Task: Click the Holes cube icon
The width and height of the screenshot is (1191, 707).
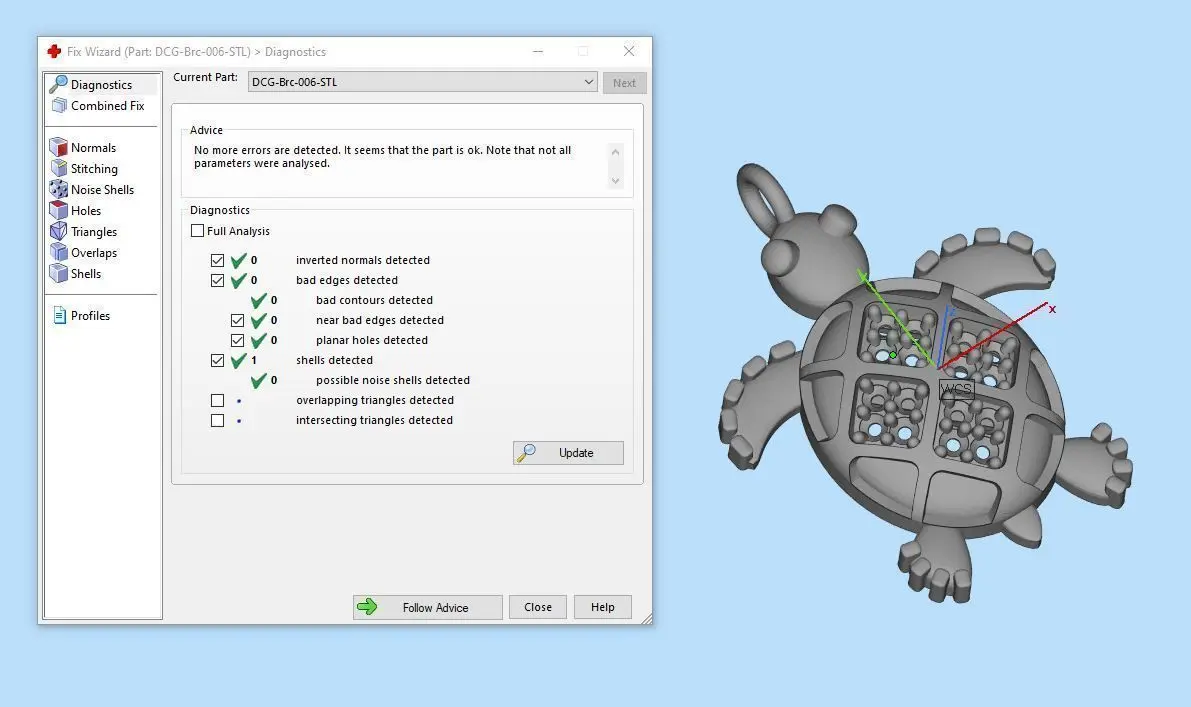Action: pyautogui.click(x=58, y=210)
